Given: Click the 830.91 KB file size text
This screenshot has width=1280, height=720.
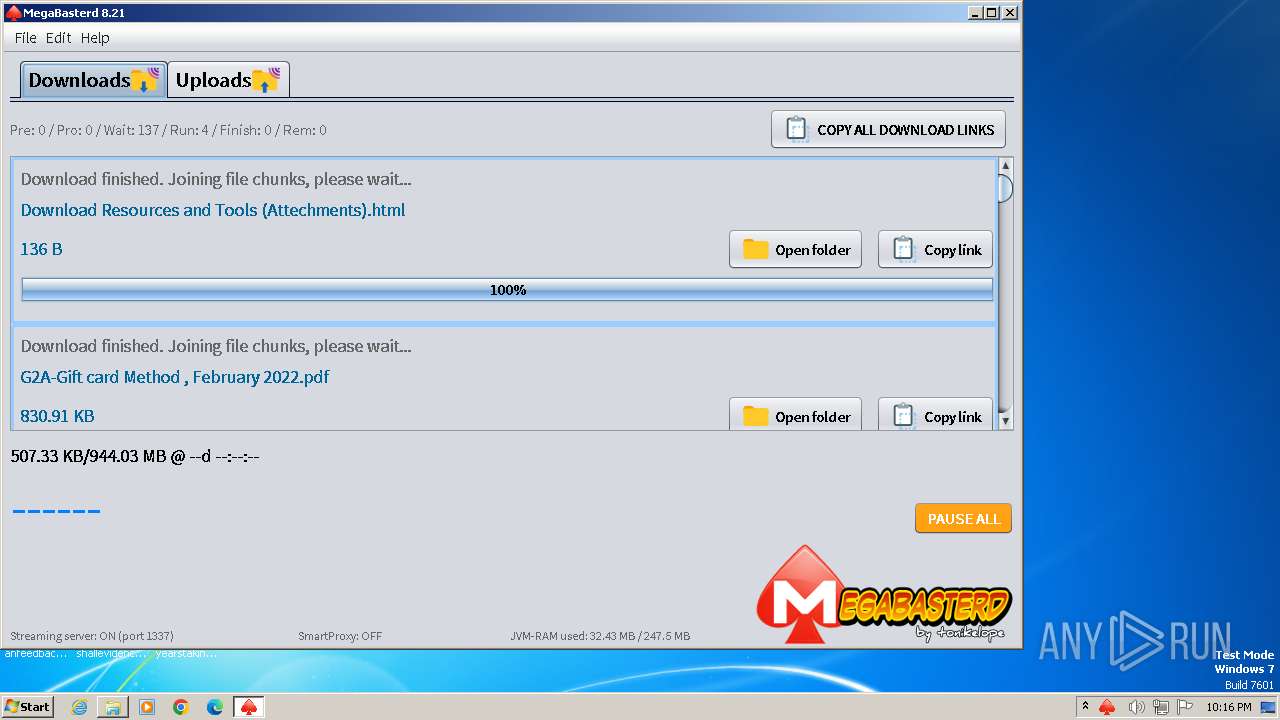Looking at the screenshot, I should point(57,416).
